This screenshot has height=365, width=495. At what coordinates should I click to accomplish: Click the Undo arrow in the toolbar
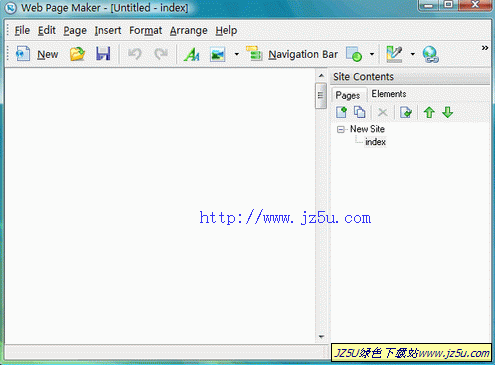(x=135, y=54)
